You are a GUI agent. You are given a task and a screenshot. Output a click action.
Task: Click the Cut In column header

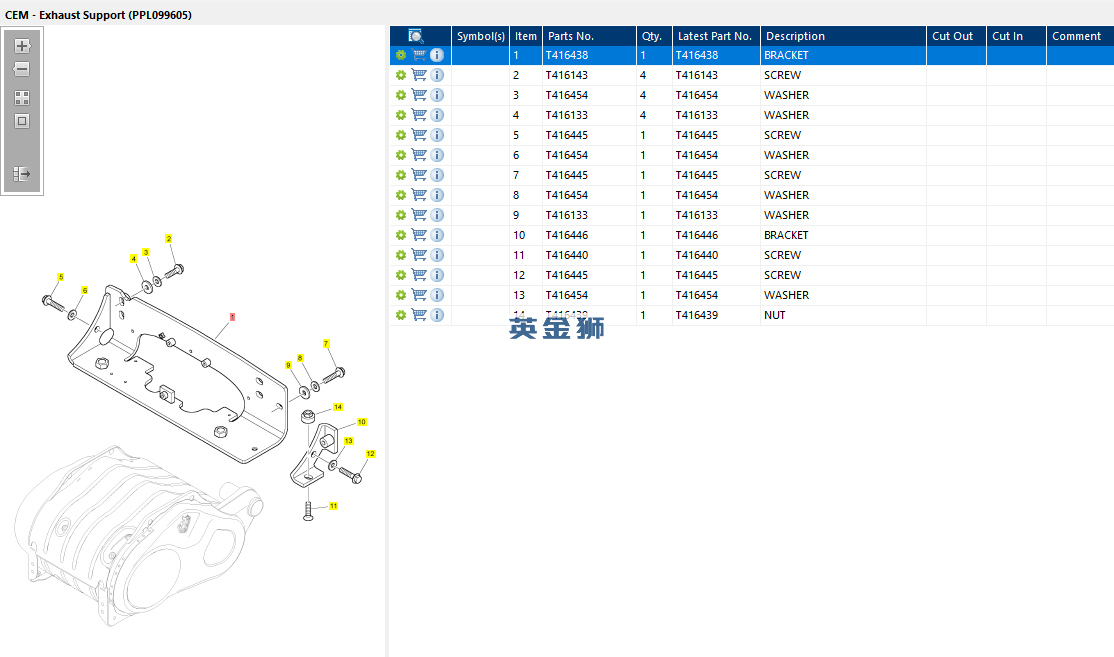(1016, 36)
